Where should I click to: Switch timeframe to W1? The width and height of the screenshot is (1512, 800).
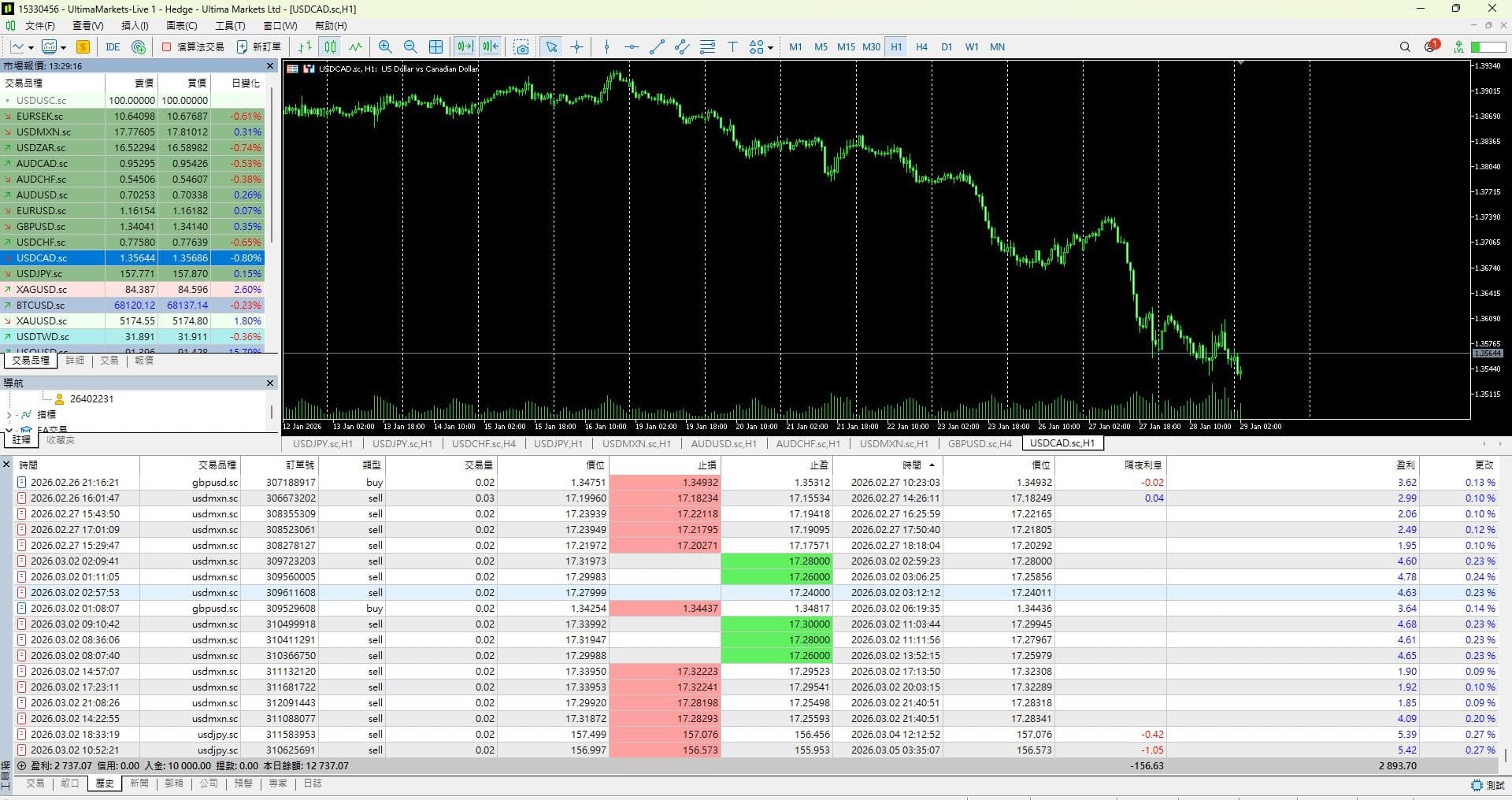972,47
